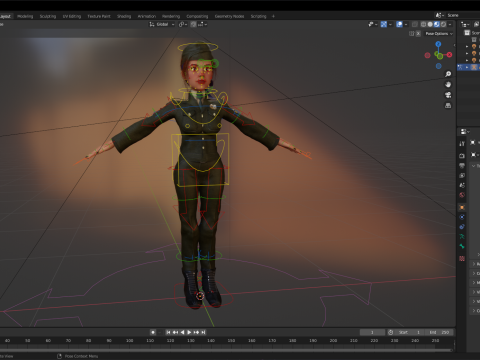Image resolution: width=480 pixels, height=360 pixels.
Task: Click the hand pan view icon
Action: (448, 84)
